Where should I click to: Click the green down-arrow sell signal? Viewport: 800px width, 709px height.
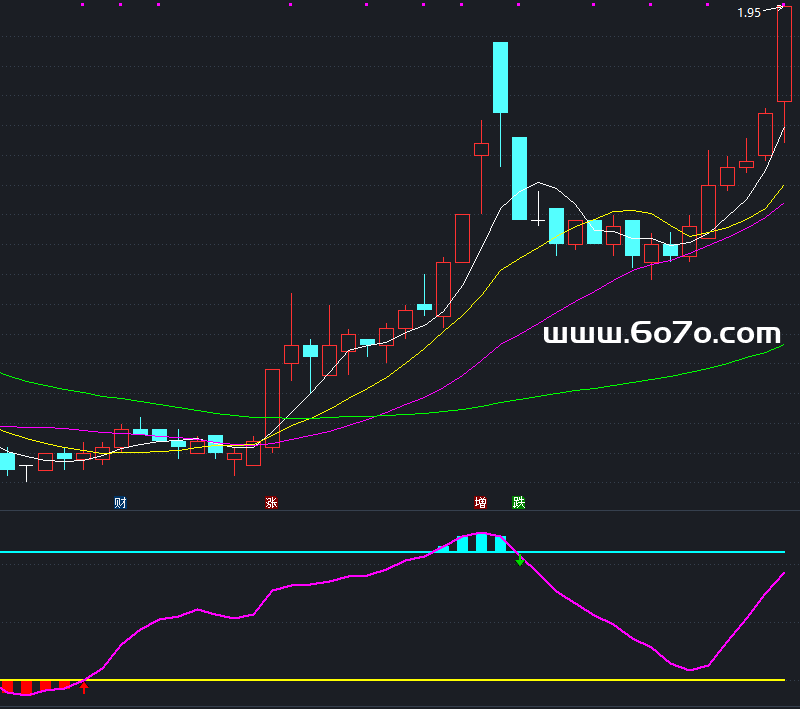coord(520,560)
